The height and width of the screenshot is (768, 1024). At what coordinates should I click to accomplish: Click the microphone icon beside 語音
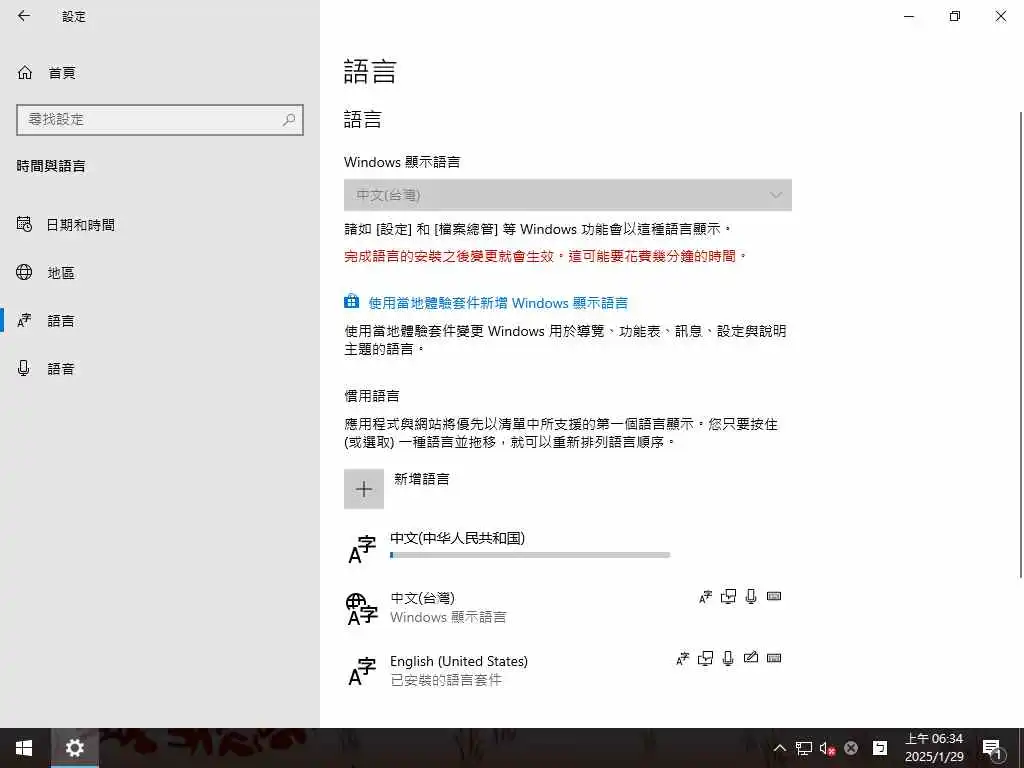point(24,368)
